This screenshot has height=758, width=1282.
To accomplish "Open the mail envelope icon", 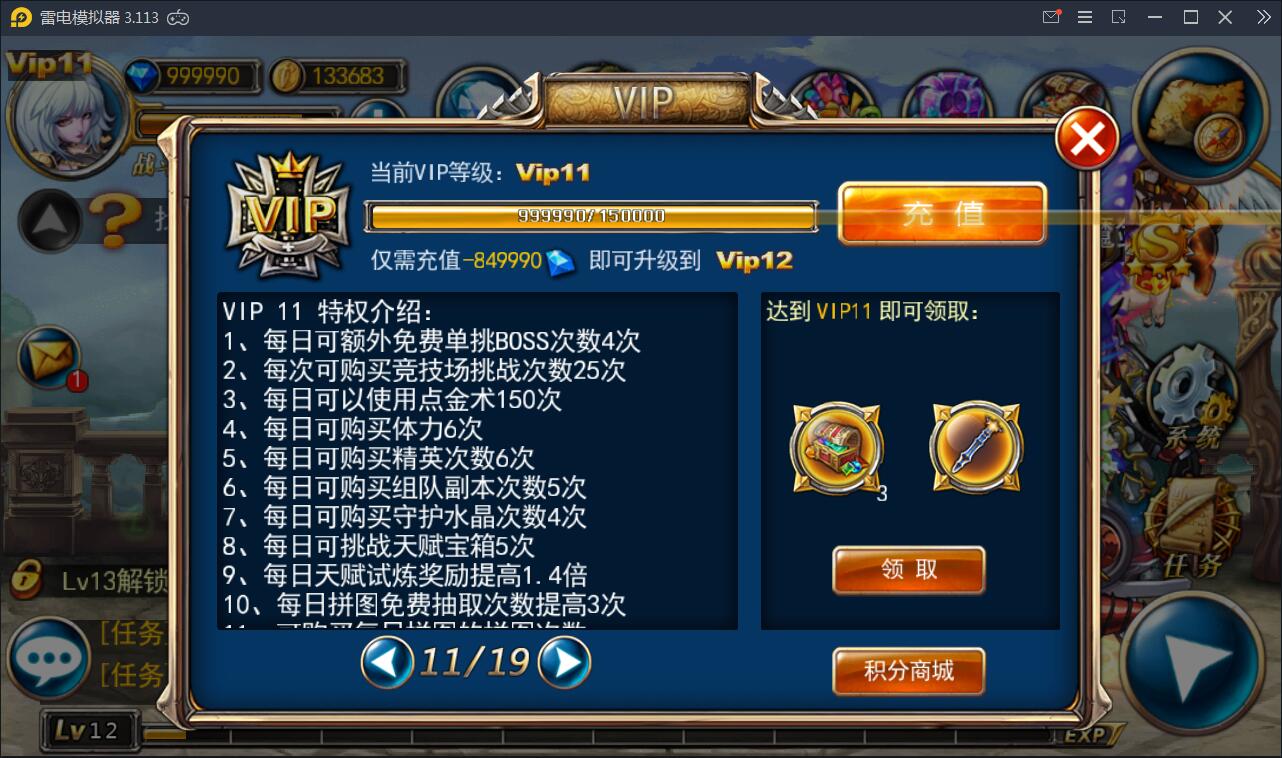I will (x=50, y=357).
